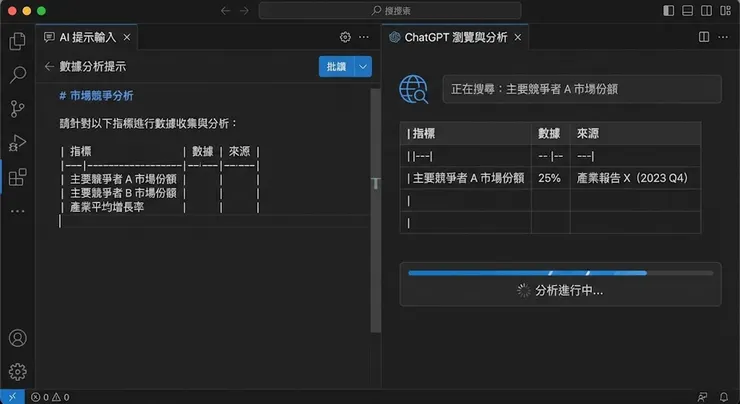This screenshot has width=740, height=404.
Task: Toggle primary side bar layout icon
Action: click(x=668, y=10)
